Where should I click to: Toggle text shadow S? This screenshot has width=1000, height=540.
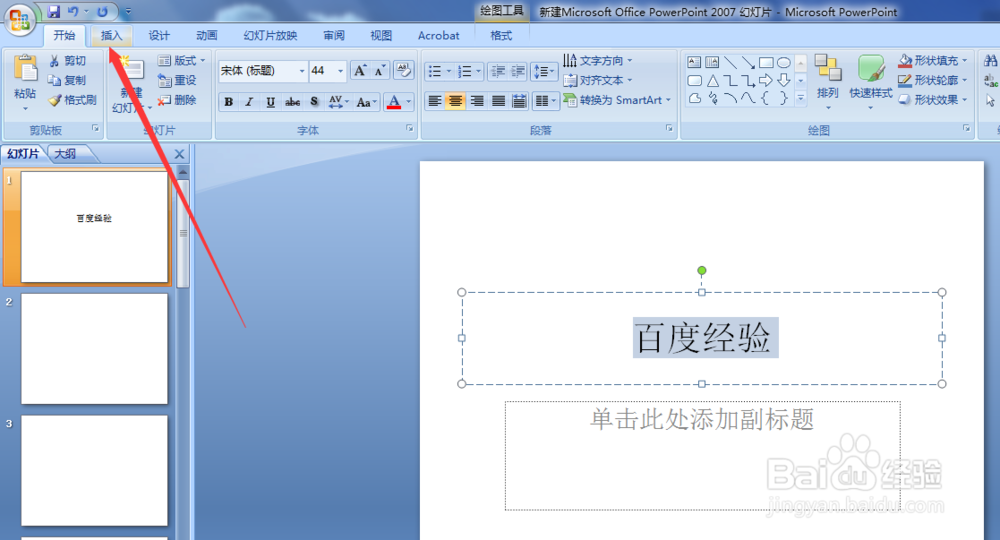pos(314,102)
